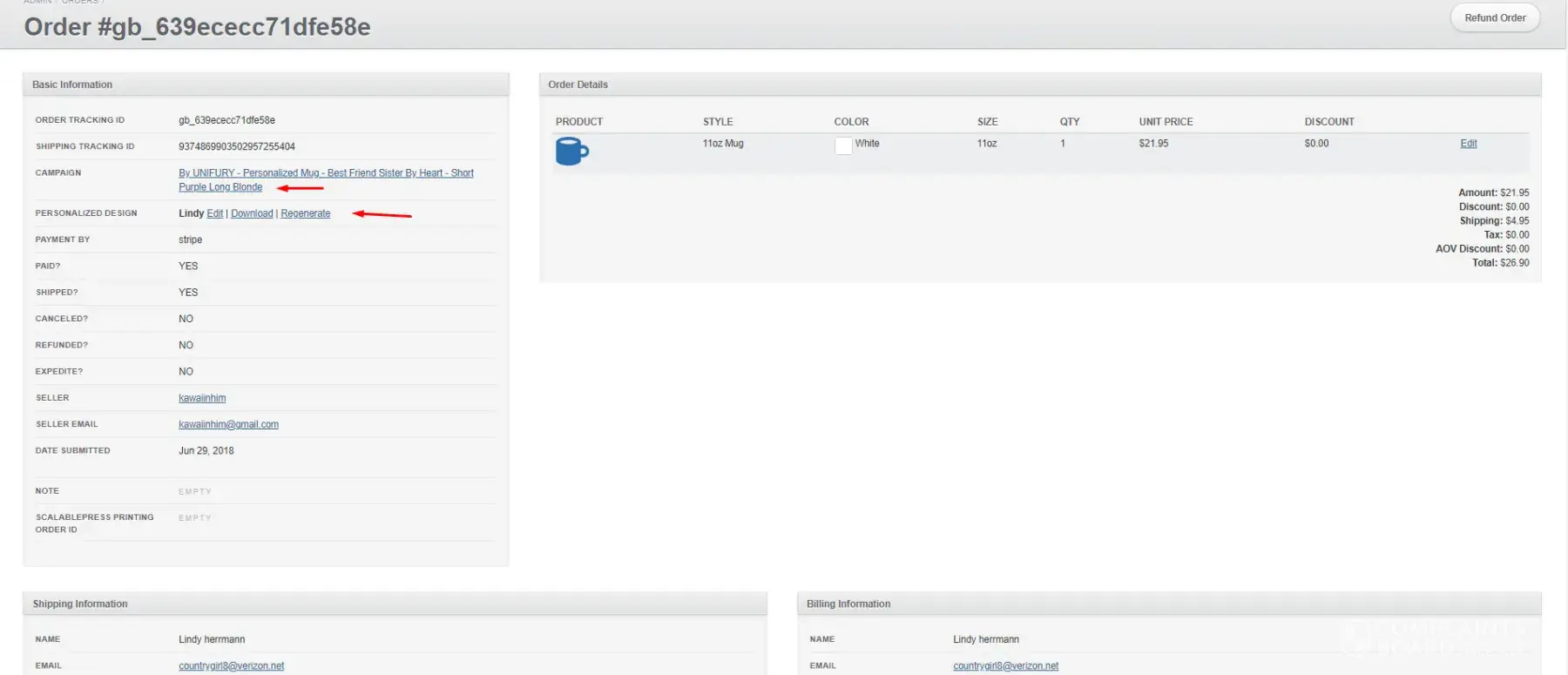Viewport: 1568px width, 675px height.
Task: Click the Refund Order button
Action: pos(1494,18)
